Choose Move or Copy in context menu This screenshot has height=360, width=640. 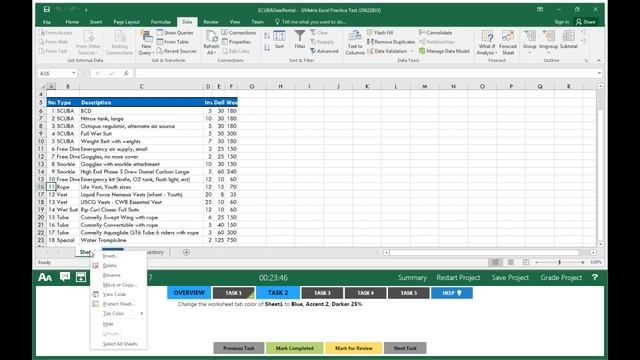tap(118, 284)
